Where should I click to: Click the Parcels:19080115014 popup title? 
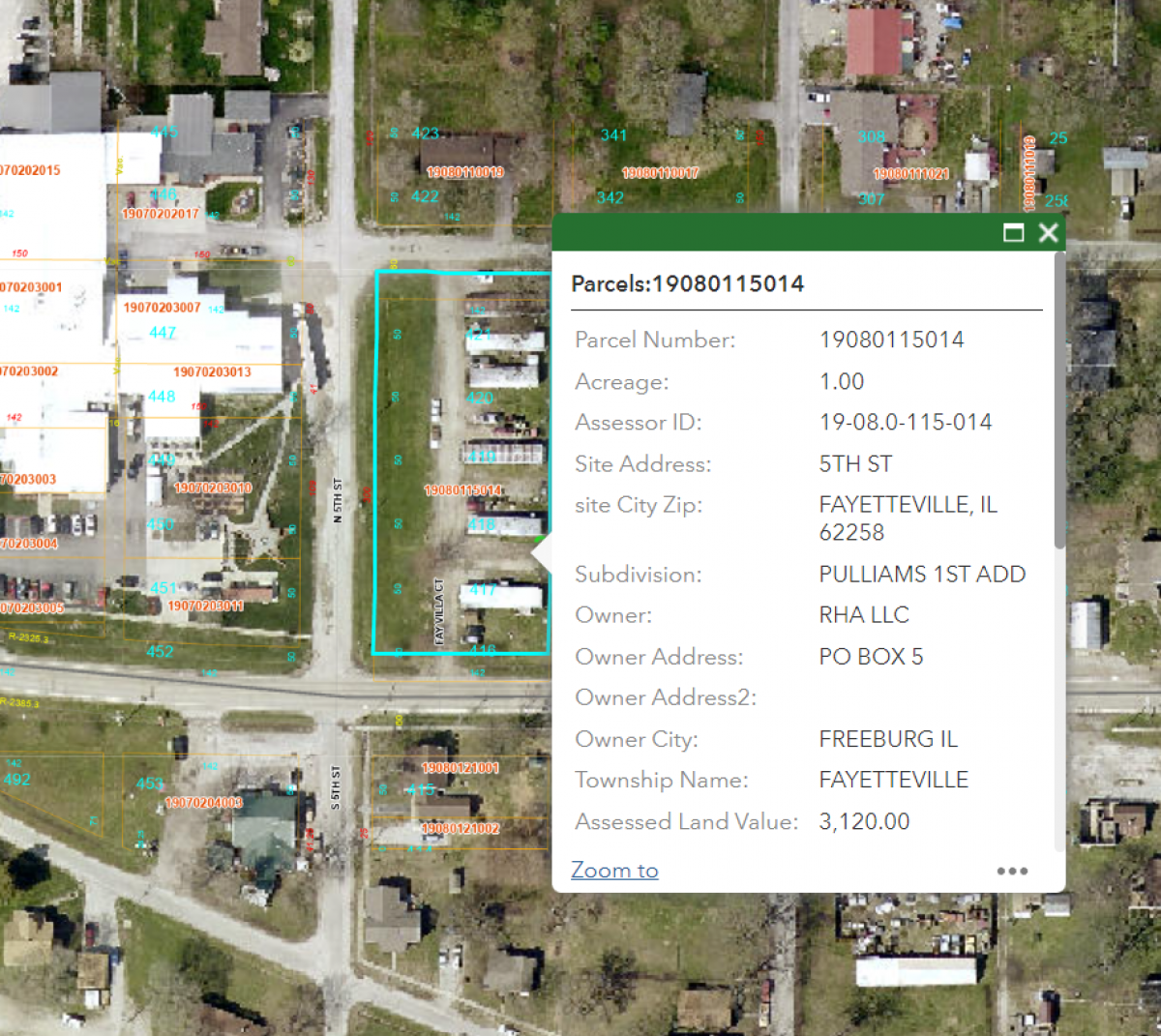pyautogui.click(x=687, y=283)
